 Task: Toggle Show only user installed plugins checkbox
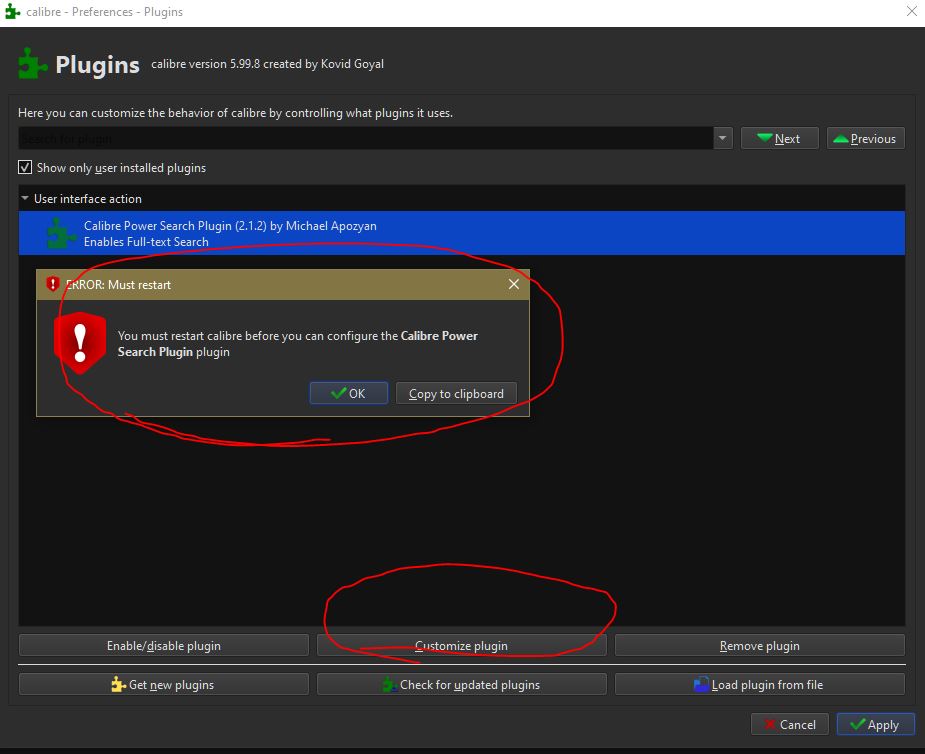(x=25, y=168)
